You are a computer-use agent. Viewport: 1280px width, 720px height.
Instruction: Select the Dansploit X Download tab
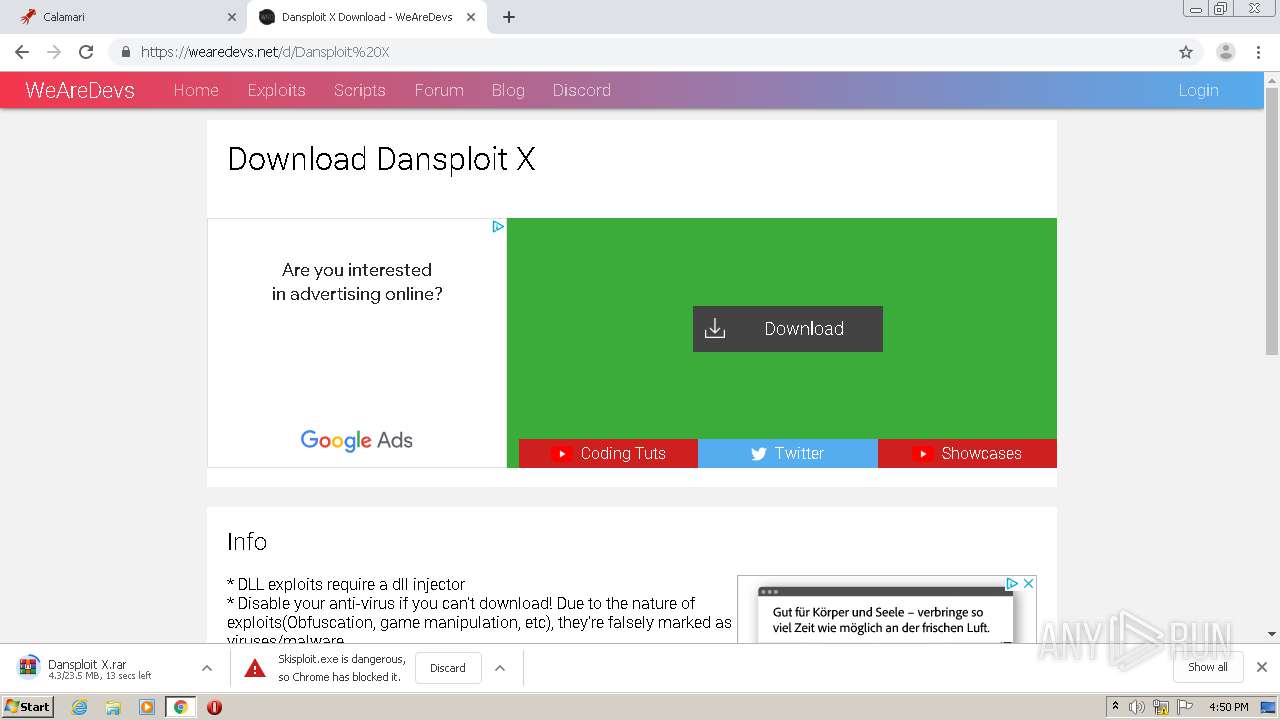[367, 17]
